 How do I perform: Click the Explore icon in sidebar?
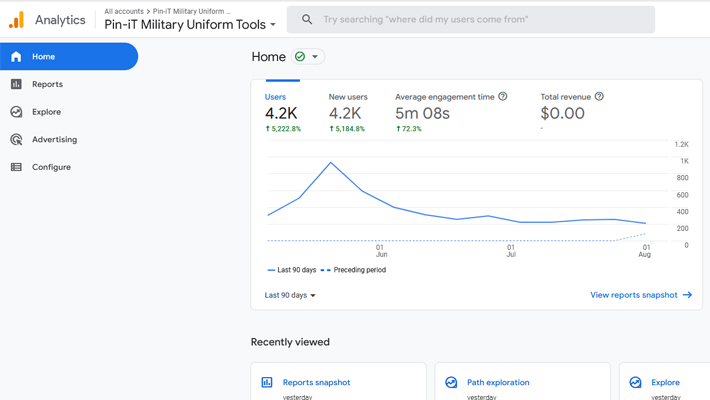pyautogui.click(x=16, y=112)
